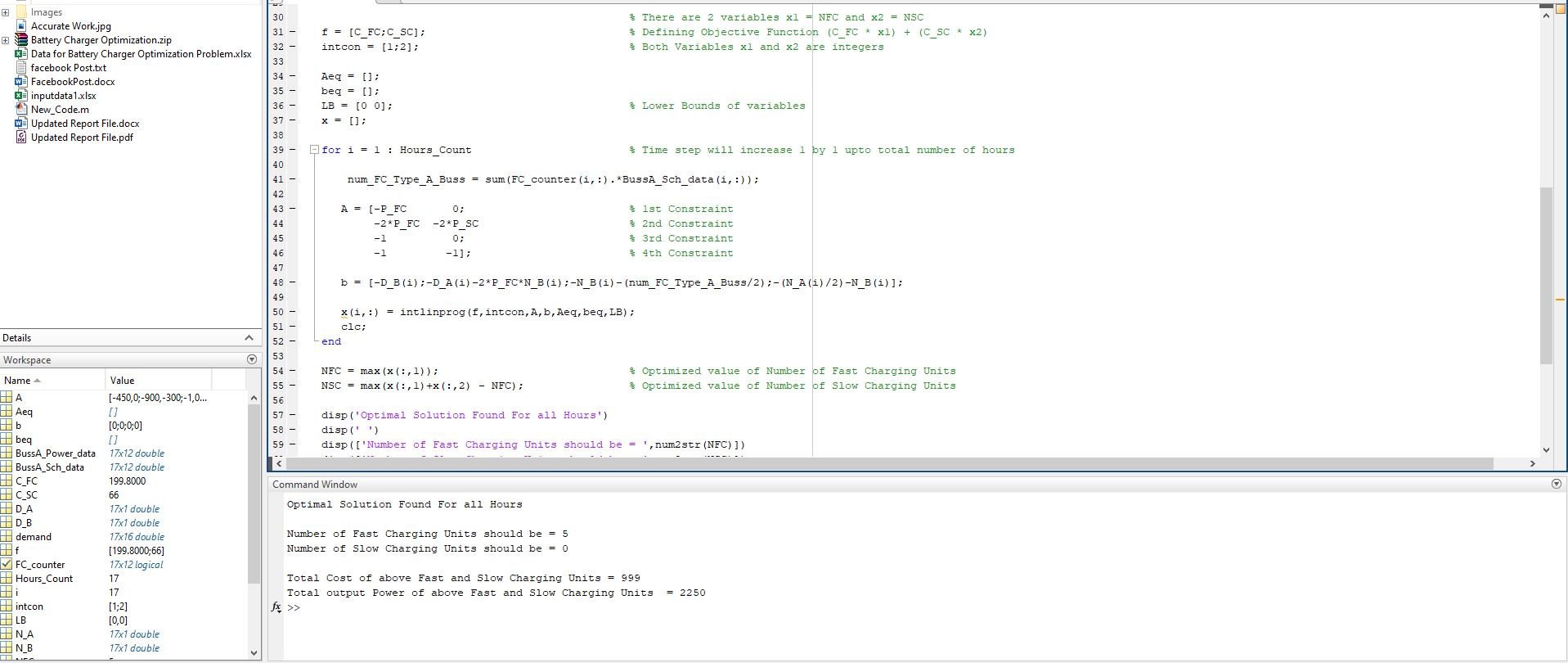Click the variable icon for demand
The width and height of the screenshot is (1568, 663).
click(x=7, y=537)
